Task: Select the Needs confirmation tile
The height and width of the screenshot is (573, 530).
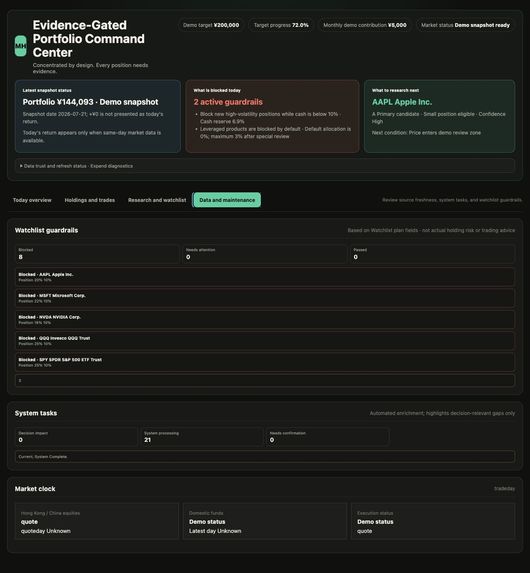Action: tap(328, 437)
